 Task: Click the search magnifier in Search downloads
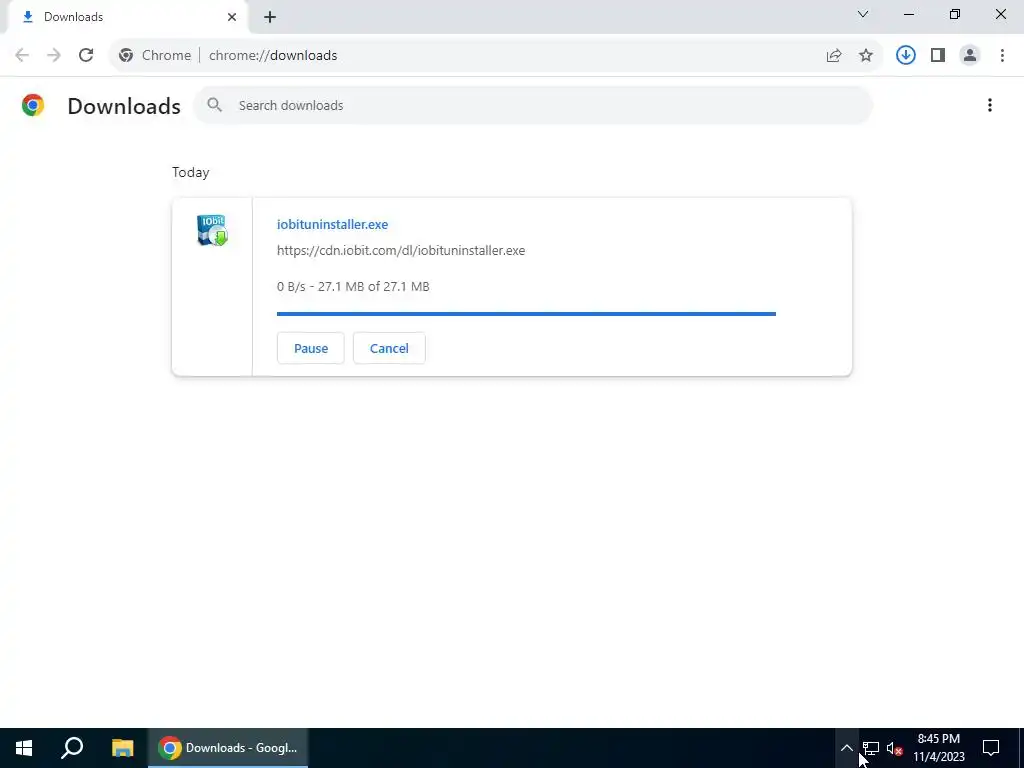(x=215, y=105)
